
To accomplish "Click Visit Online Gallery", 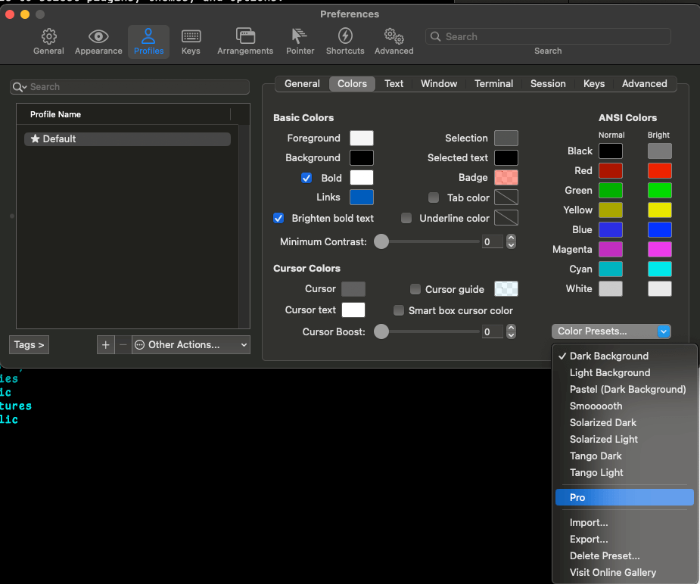I will (x=625, y=572).
